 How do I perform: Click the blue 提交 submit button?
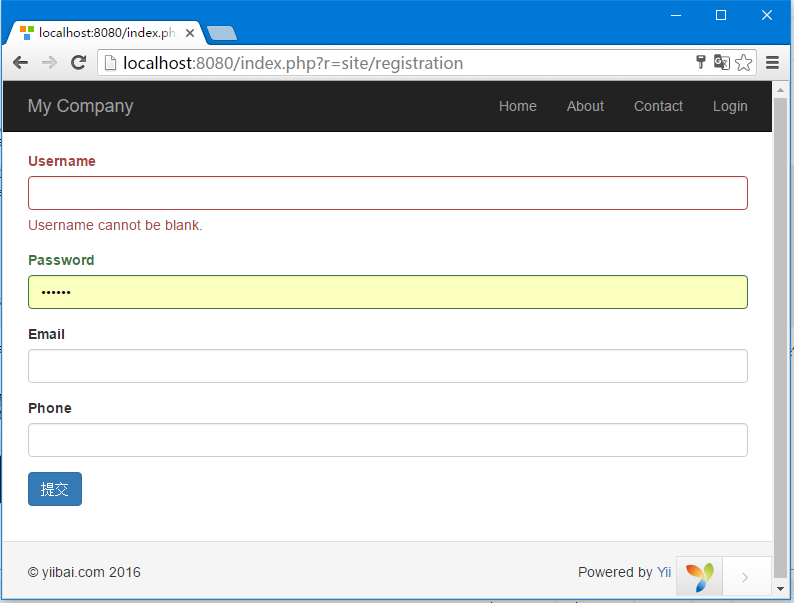coord(55,489)
